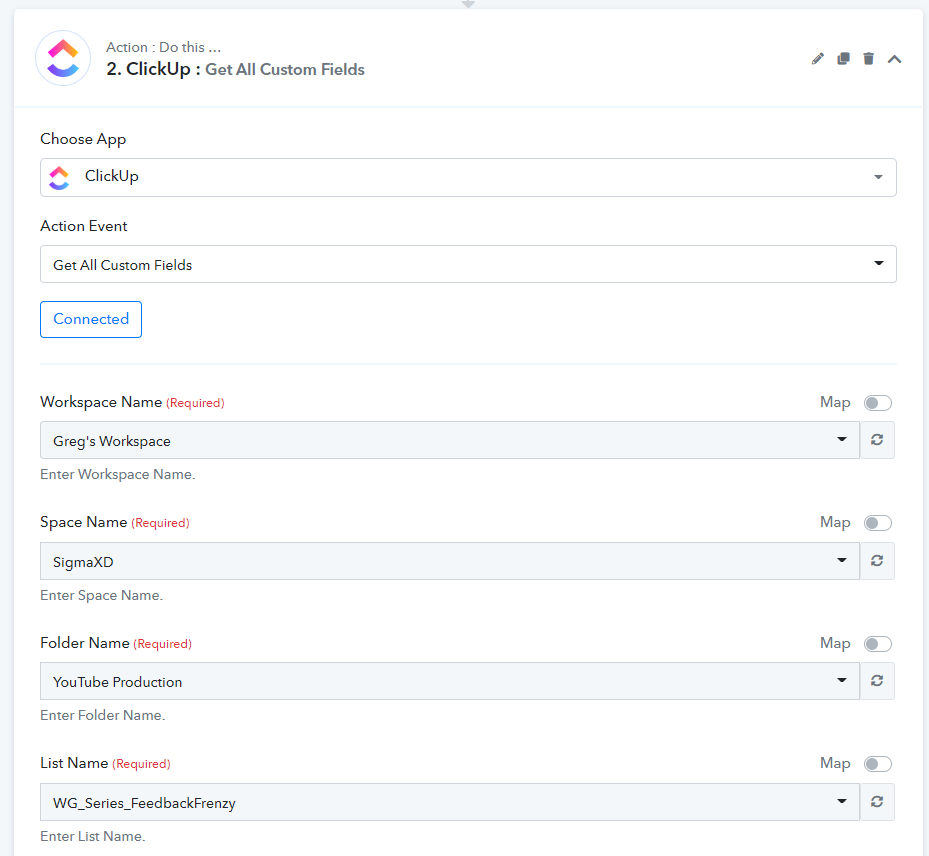Delete the action with trash icon
This screenshot has width=929, height=856.
(x=869, y=59)
